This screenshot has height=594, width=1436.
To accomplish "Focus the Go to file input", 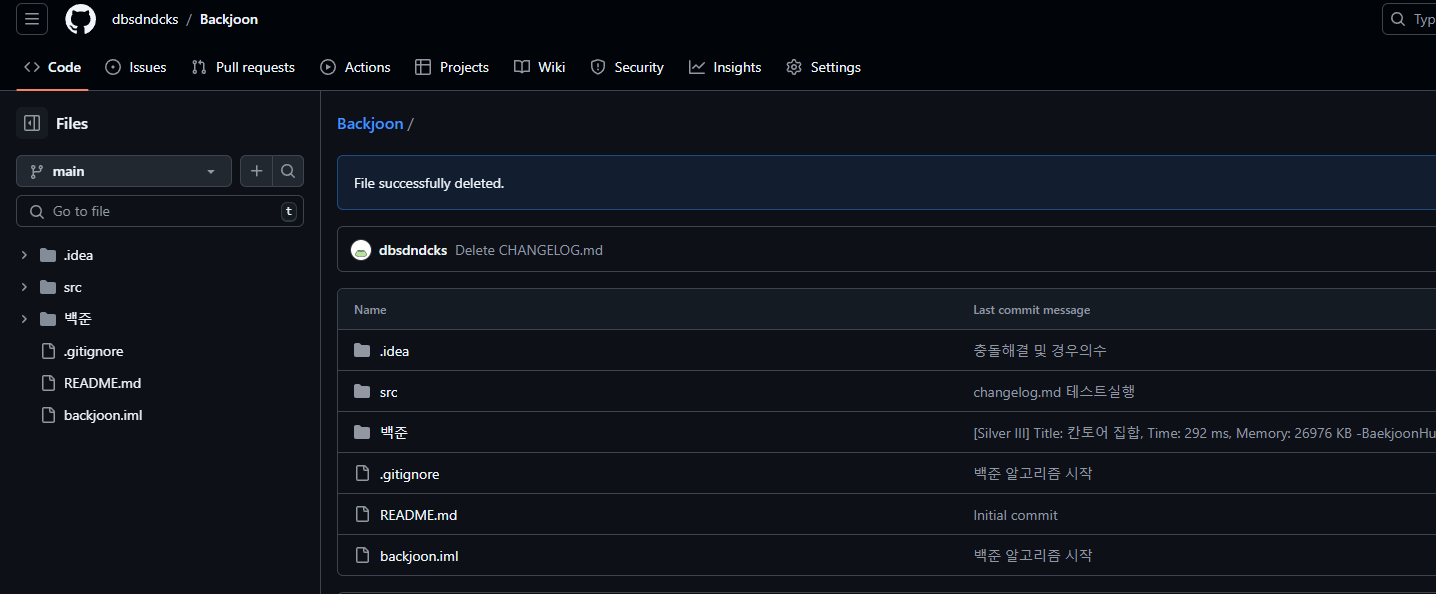I will point(160,211).
